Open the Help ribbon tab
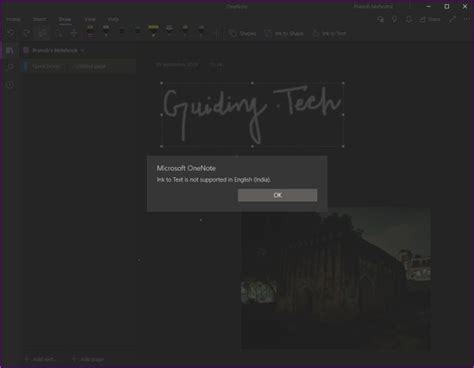474x368 pixels. [113, 19]
